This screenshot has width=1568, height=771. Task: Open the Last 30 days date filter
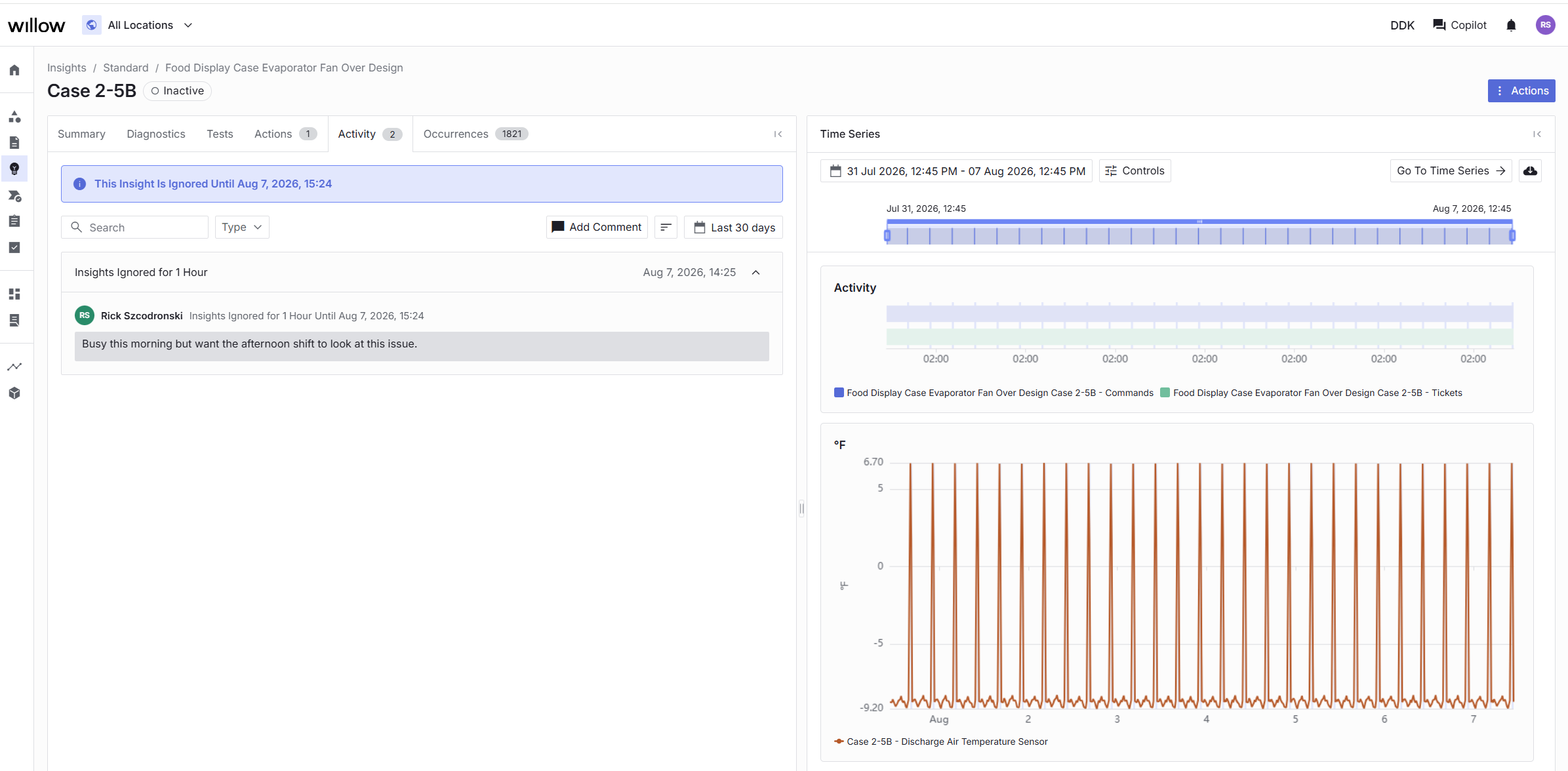click(734, 227)
